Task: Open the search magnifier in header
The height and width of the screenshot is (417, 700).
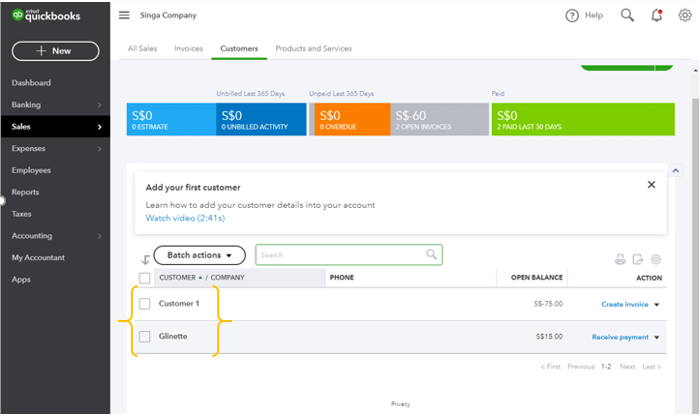Action: click(627, 15)
